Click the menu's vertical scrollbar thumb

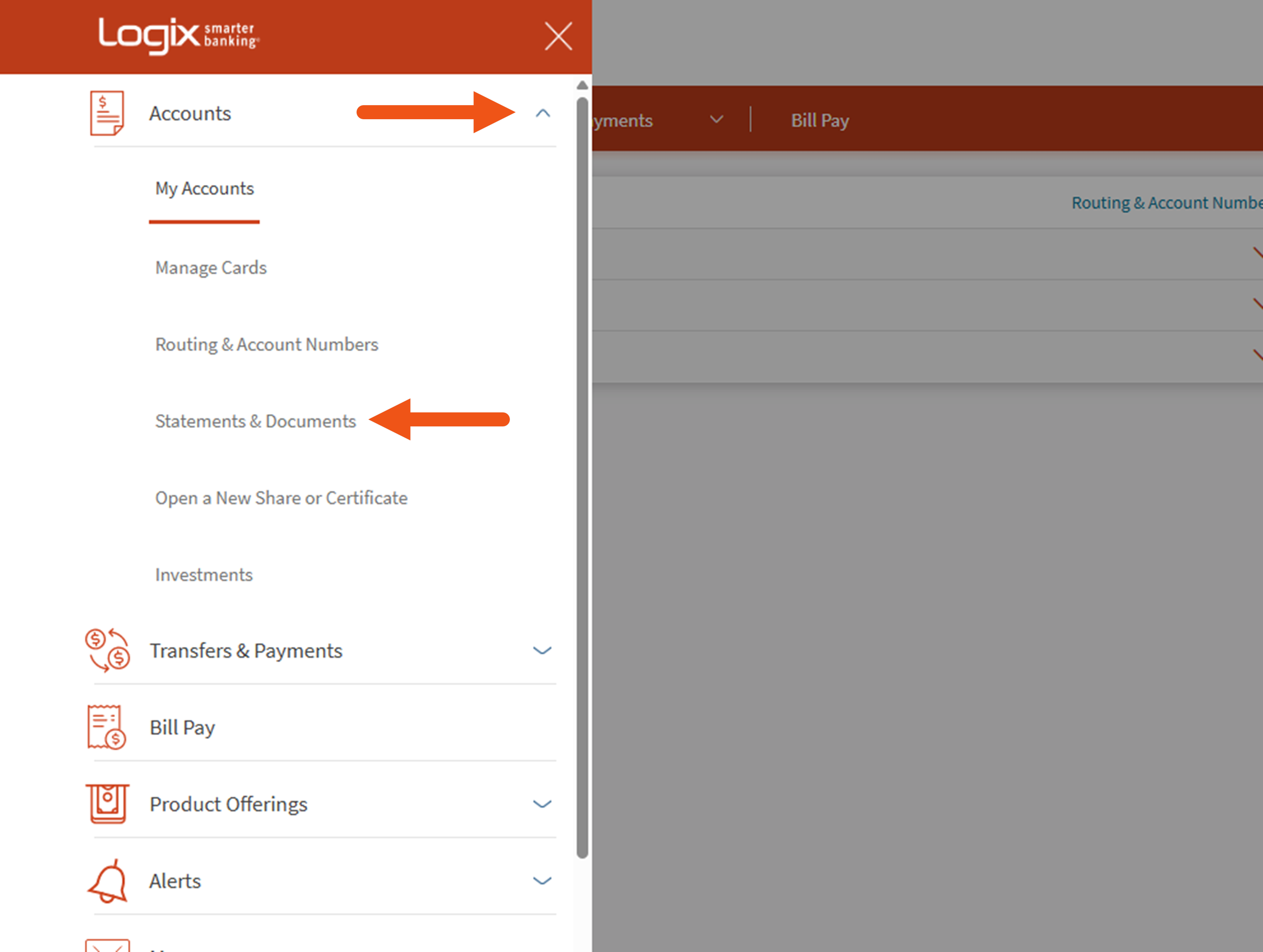pos(582,477)
